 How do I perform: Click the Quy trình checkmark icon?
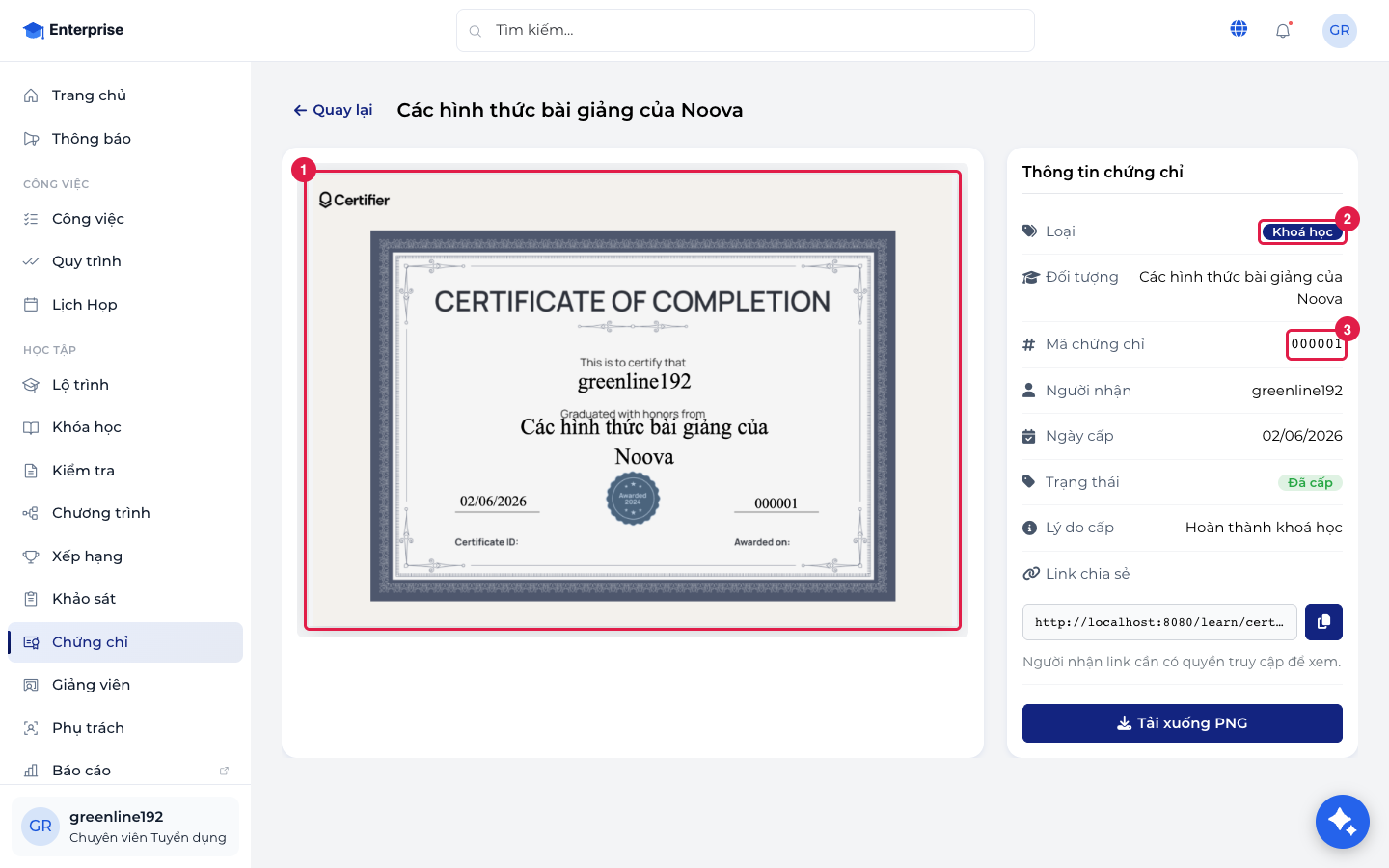[31, 261]
